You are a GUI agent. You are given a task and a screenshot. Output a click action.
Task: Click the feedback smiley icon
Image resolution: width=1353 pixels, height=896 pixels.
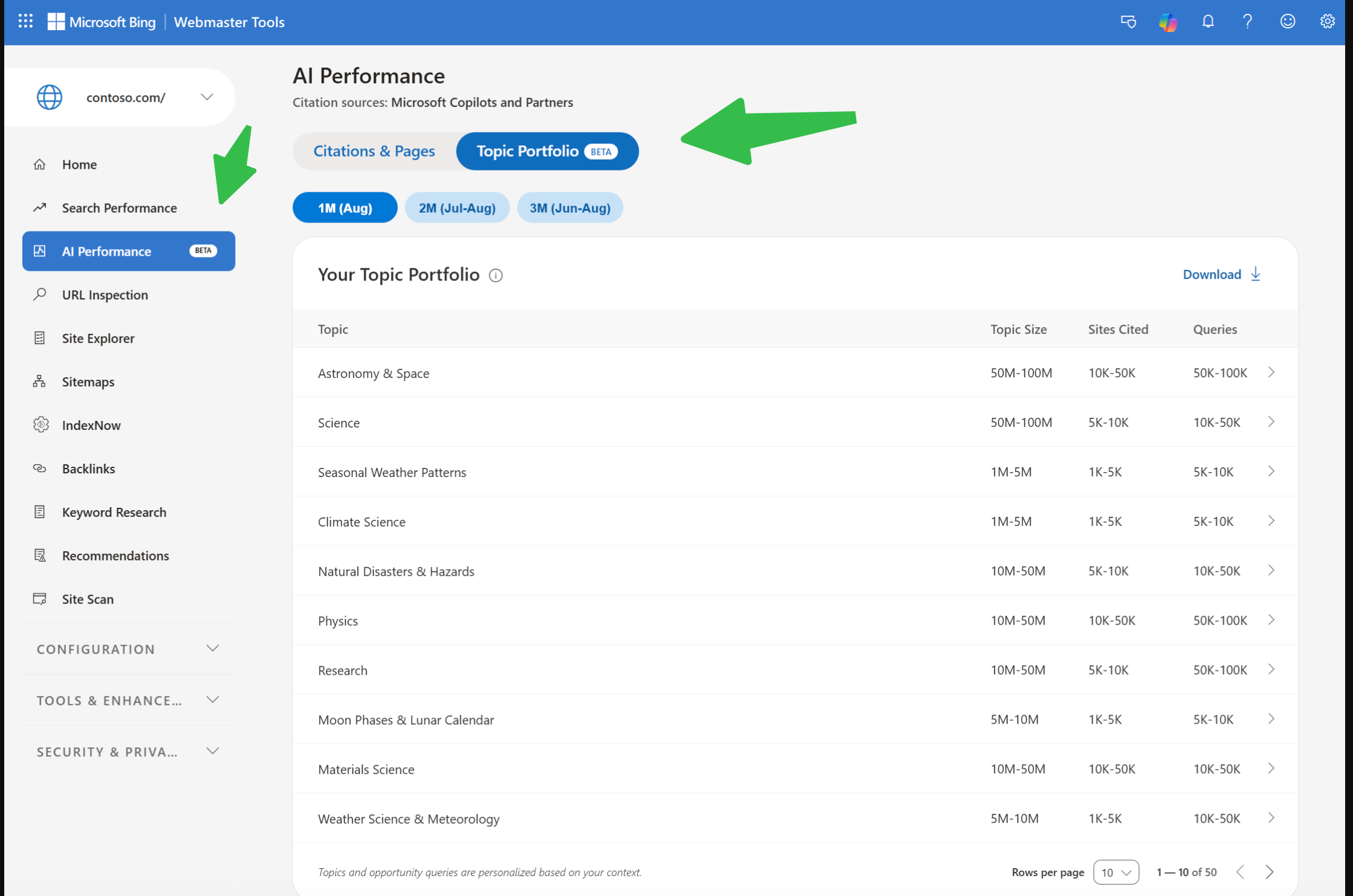[x=1288, y=22]
